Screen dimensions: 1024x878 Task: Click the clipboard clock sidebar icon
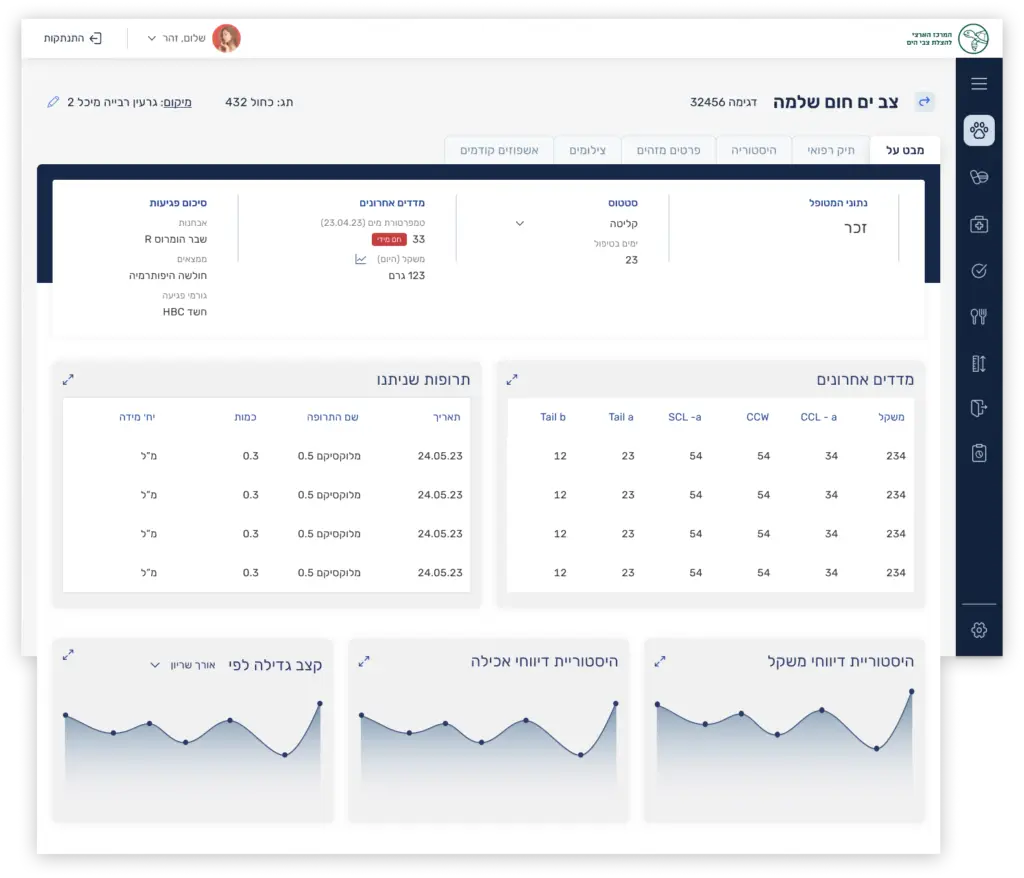[x=979, y=454]
